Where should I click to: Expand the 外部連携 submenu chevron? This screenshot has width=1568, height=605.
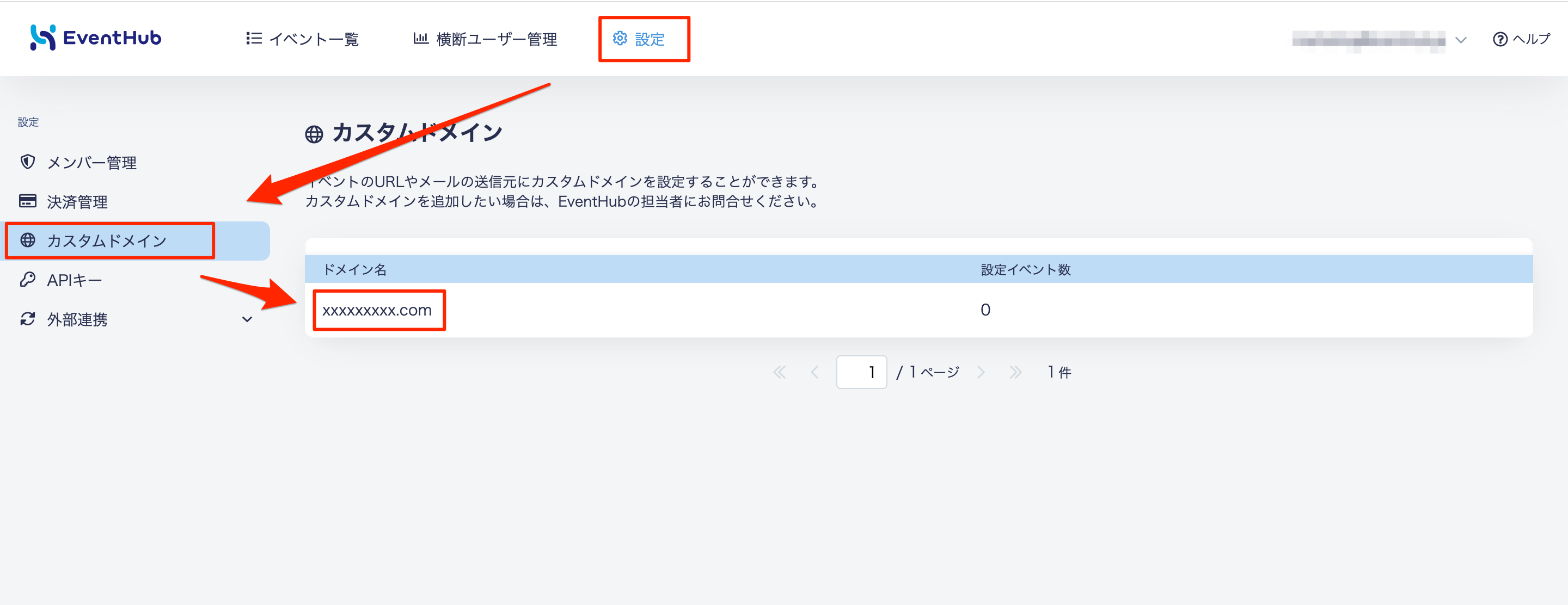click(x=247, y=319)
